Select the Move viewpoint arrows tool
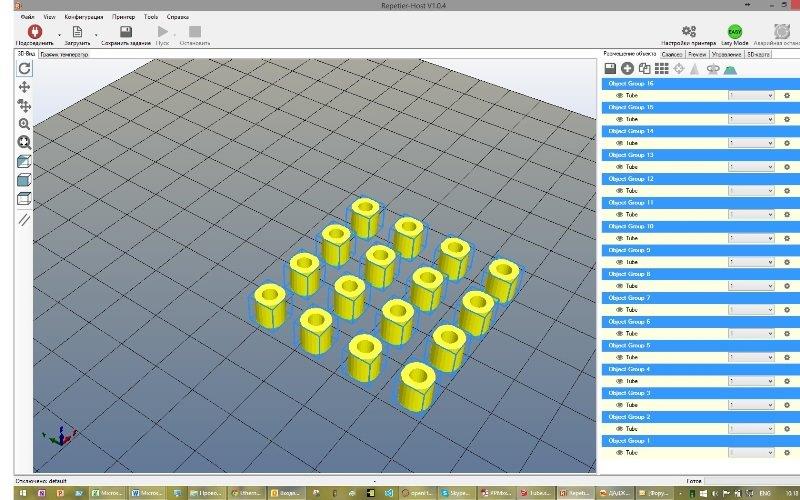 24,87
